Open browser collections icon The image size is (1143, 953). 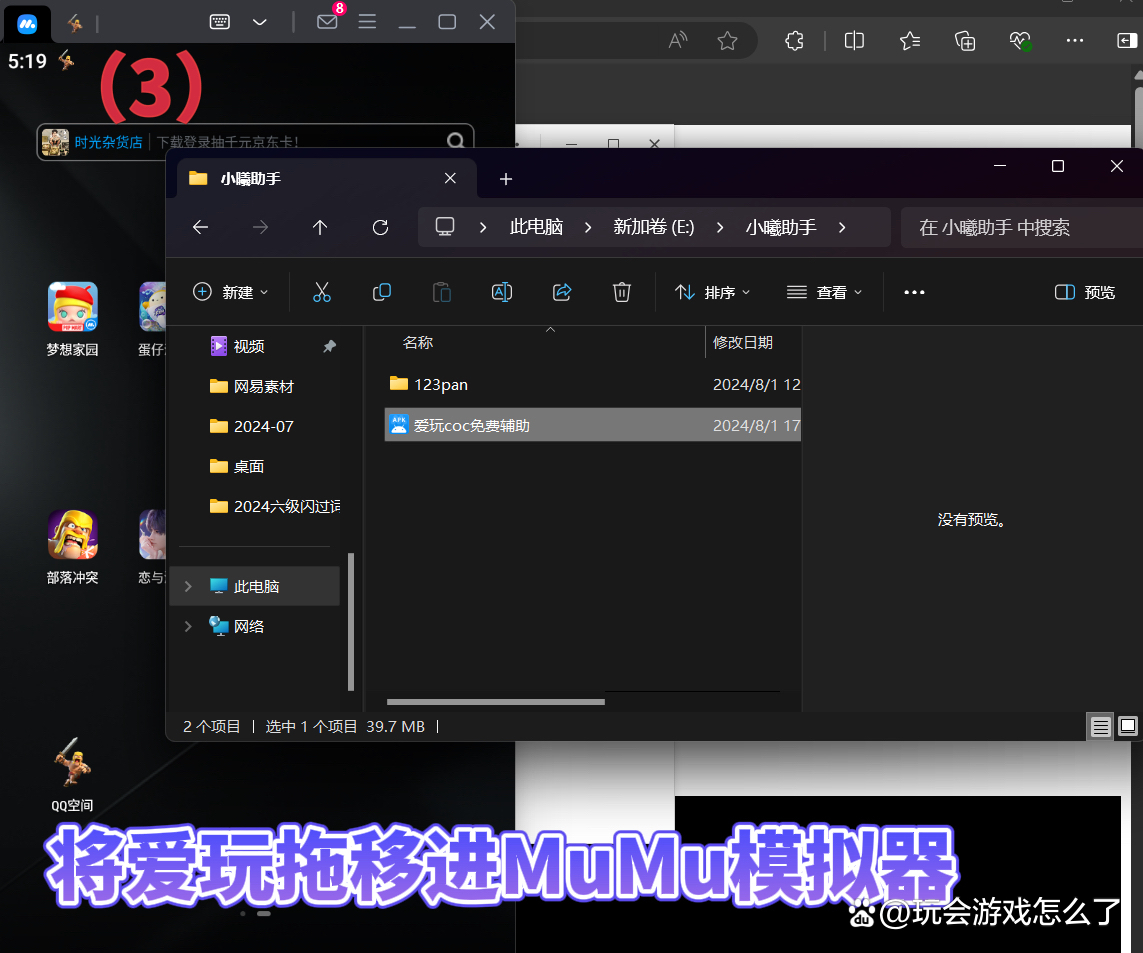click(964, 41)
